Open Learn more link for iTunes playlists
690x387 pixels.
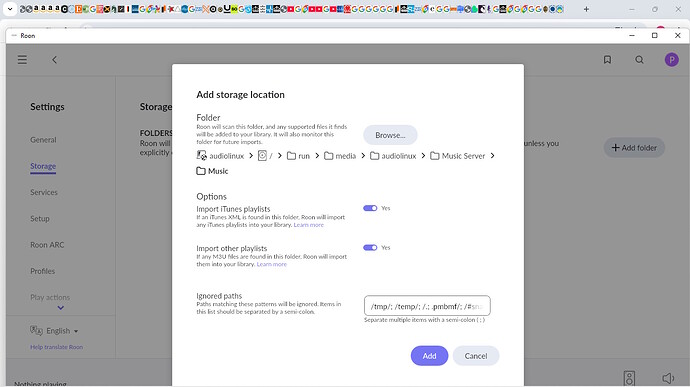(x=308, y=225)
